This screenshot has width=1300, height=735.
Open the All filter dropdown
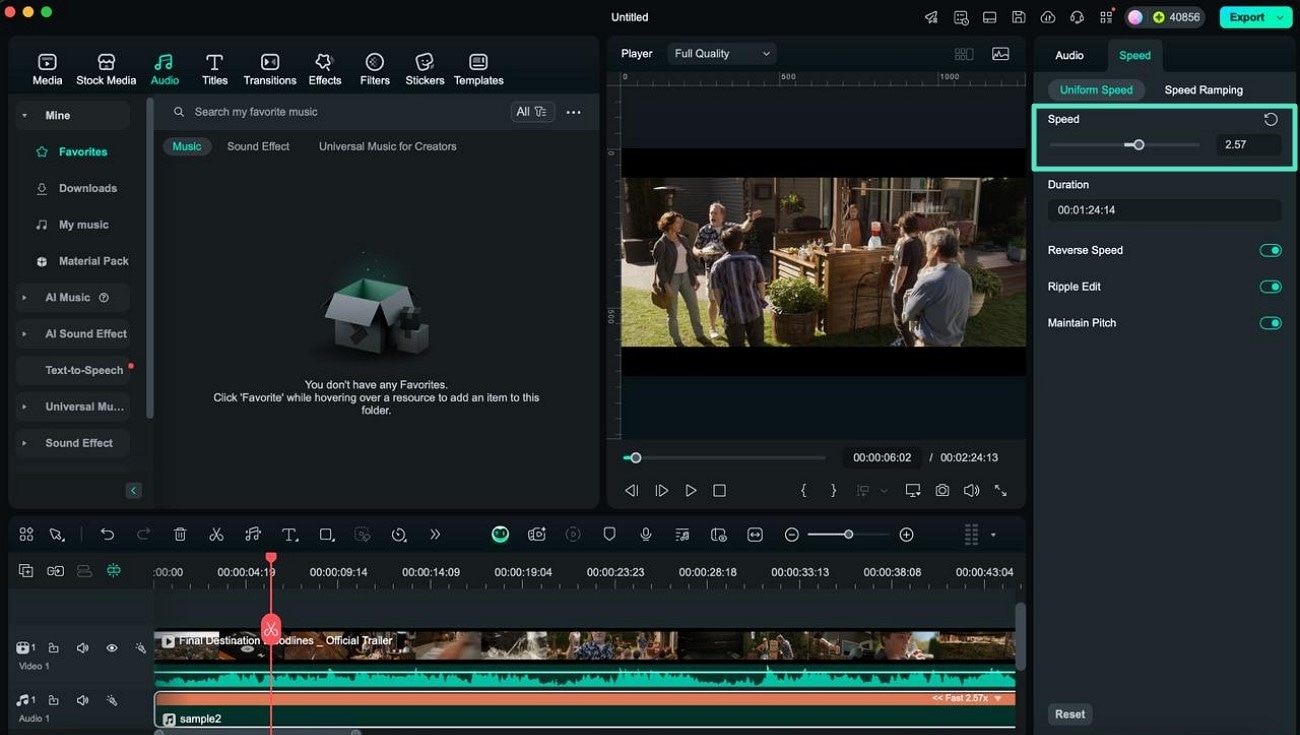click(x=532, y=112)
